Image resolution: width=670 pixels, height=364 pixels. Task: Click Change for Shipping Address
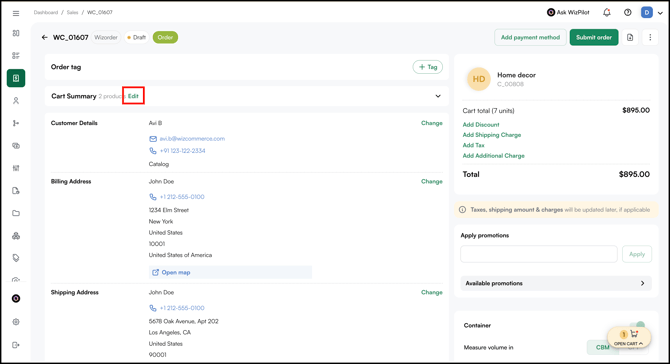[432, 293]
